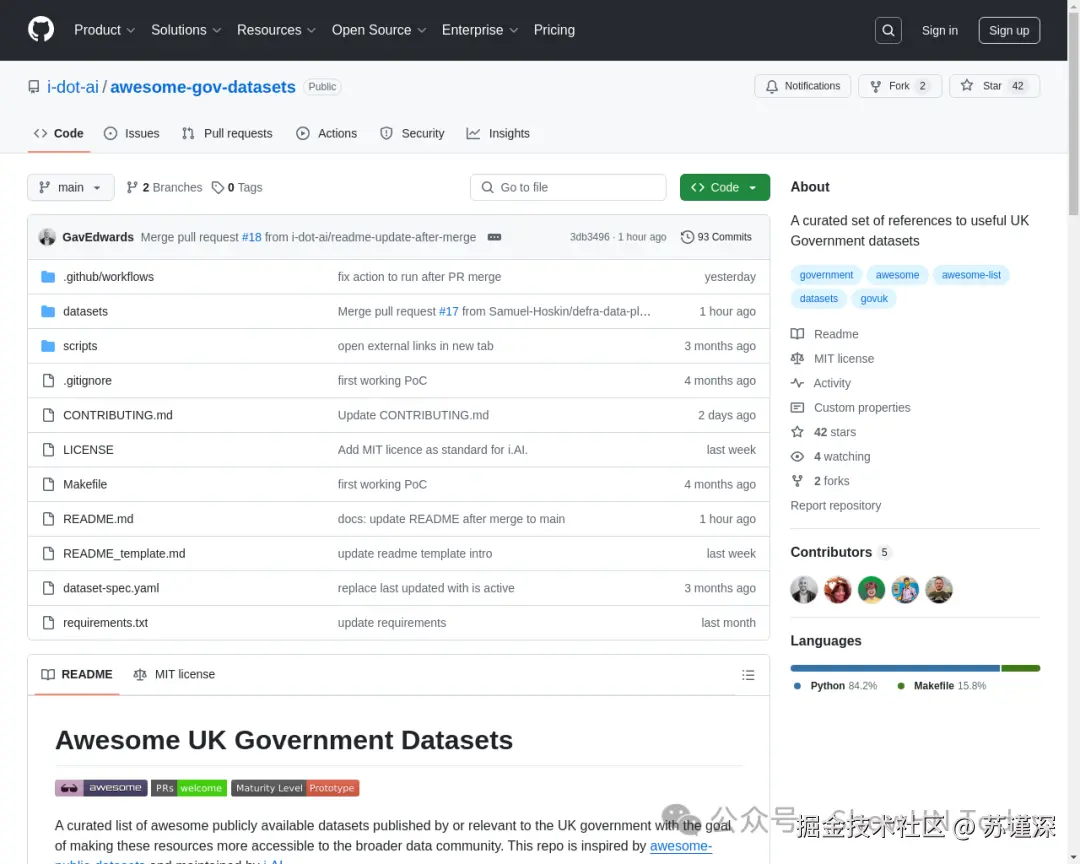Open MIT license link in About

[x=832, y=358]
